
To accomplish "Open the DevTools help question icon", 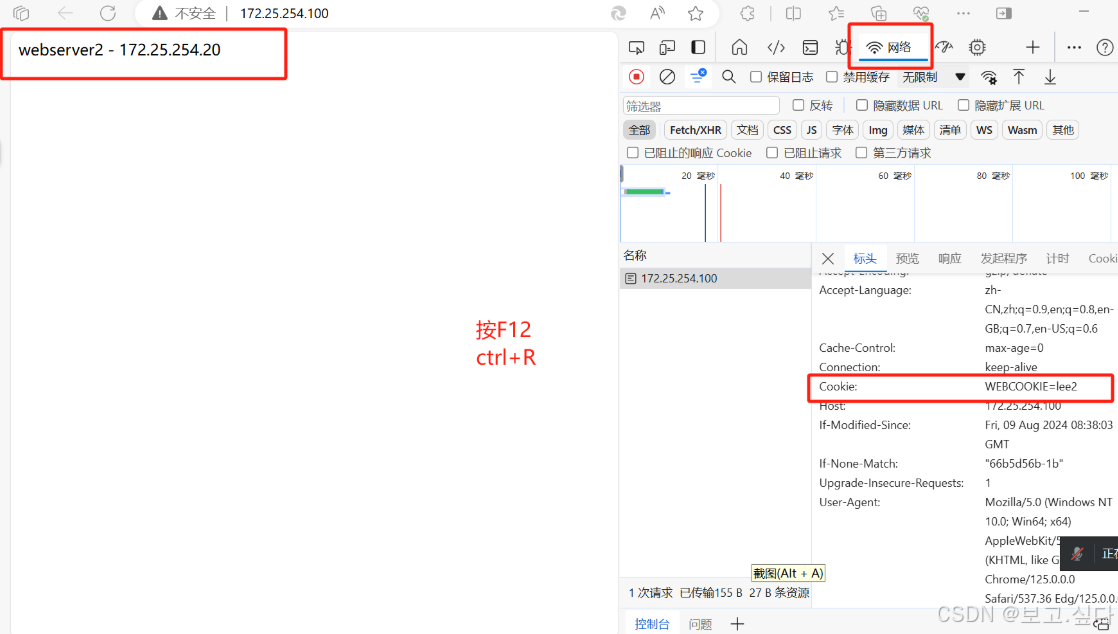I will pos(1104,47).
